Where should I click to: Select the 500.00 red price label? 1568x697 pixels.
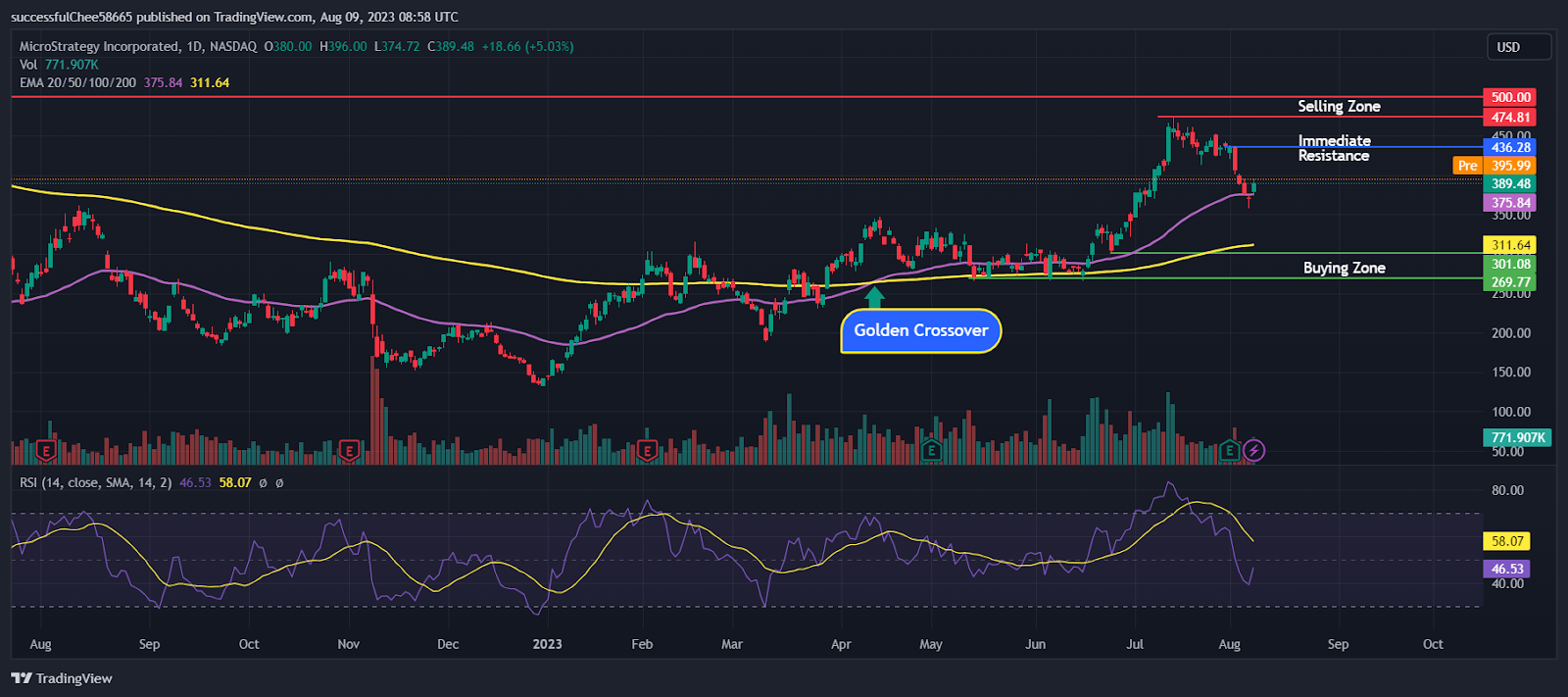pyautogui.click(x=1510, y=97)
